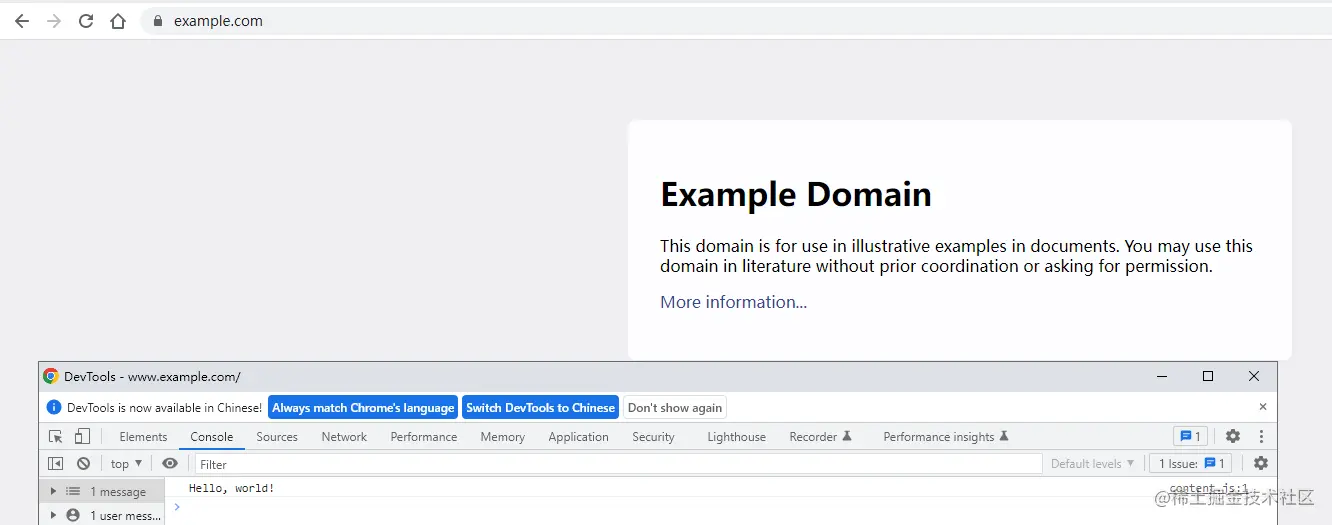Switch to the Application tab
The width and height of the screenshot is (1332, 525).
point(578,437)
